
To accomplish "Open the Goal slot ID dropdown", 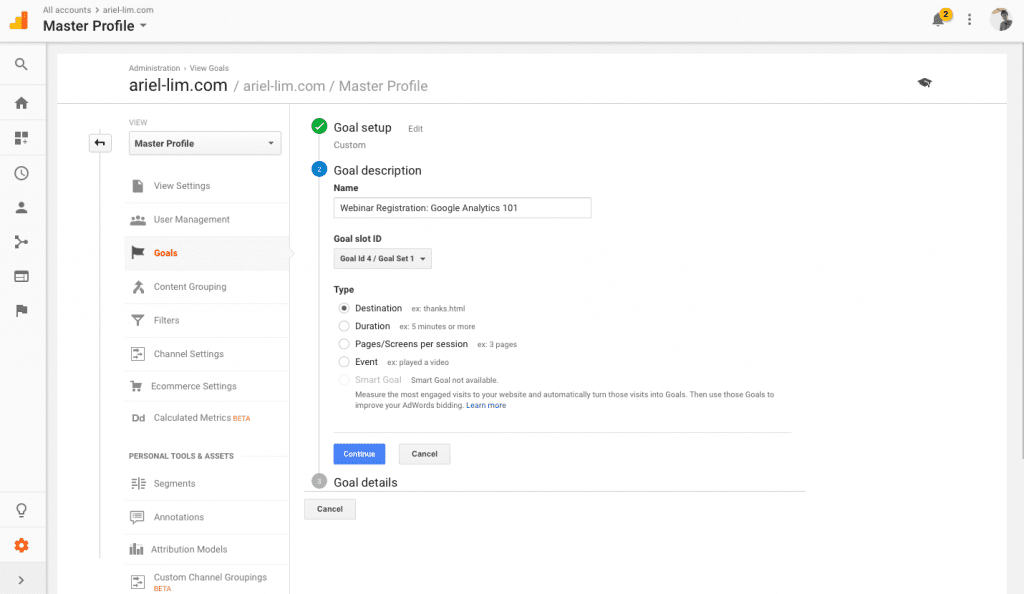I will (x=383, y=258).
